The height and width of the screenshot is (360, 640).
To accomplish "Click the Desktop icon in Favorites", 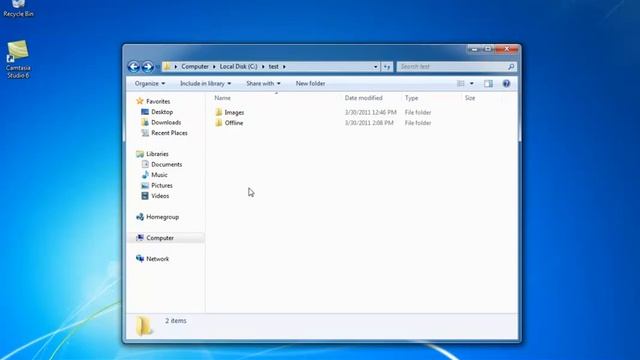I will click(x=145, y=112).
